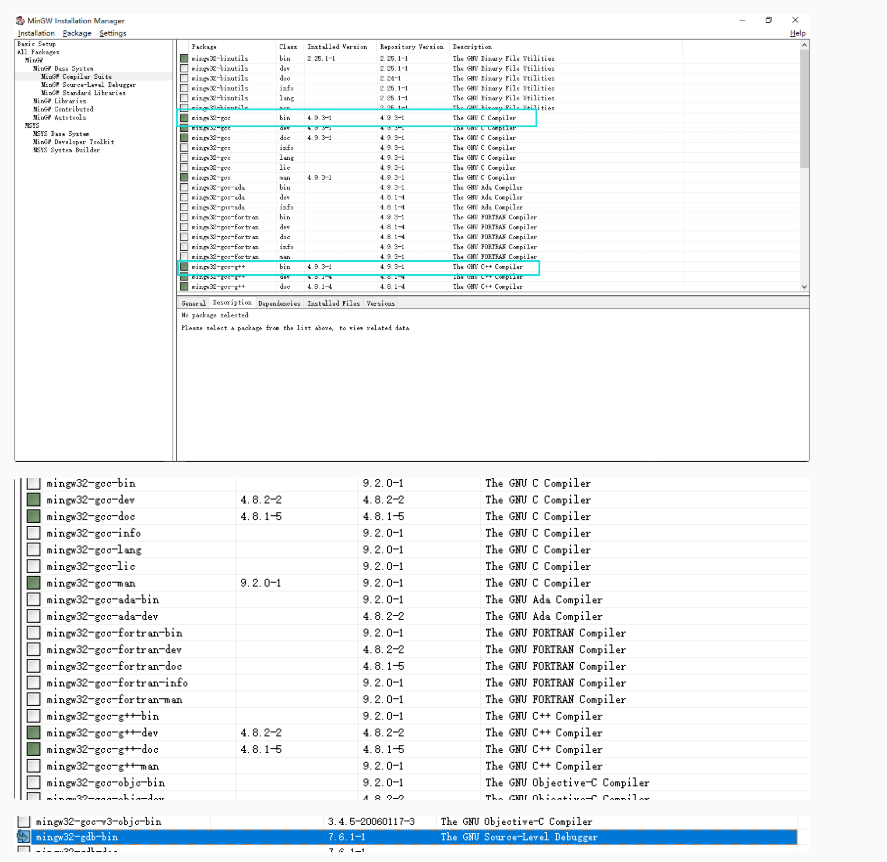Click the install-marked icon beside mingw32-gdb-bin
887x862 pixels.
[x=23, y=837]
